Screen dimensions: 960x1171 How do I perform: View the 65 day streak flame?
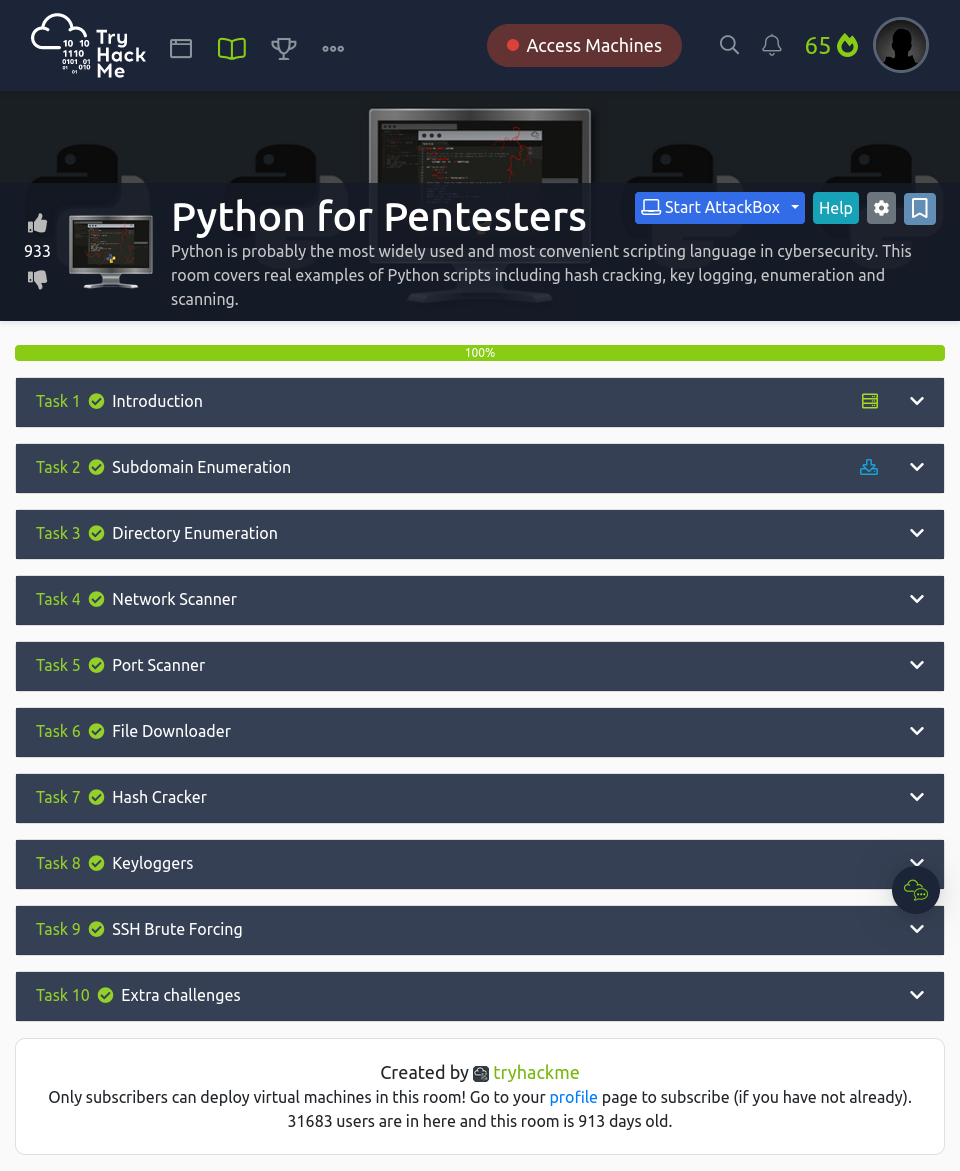832,46
